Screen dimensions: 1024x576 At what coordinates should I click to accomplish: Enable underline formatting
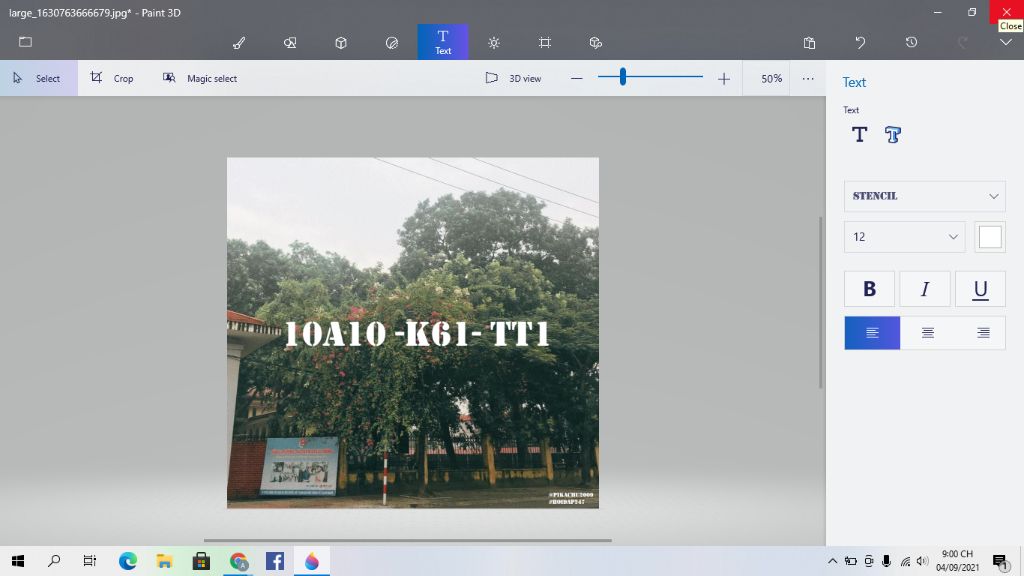click(979, 288)
